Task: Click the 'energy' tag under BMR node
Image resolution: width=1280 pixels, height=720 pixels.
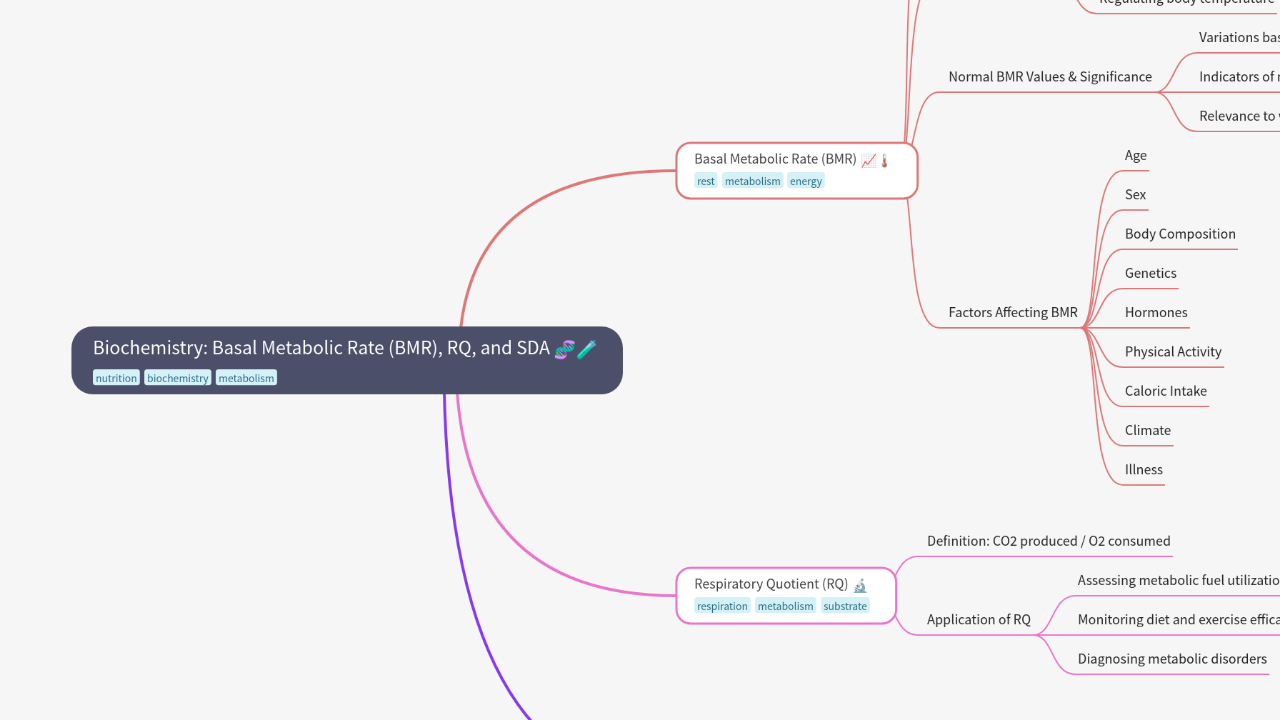Action: click(805, 181)
